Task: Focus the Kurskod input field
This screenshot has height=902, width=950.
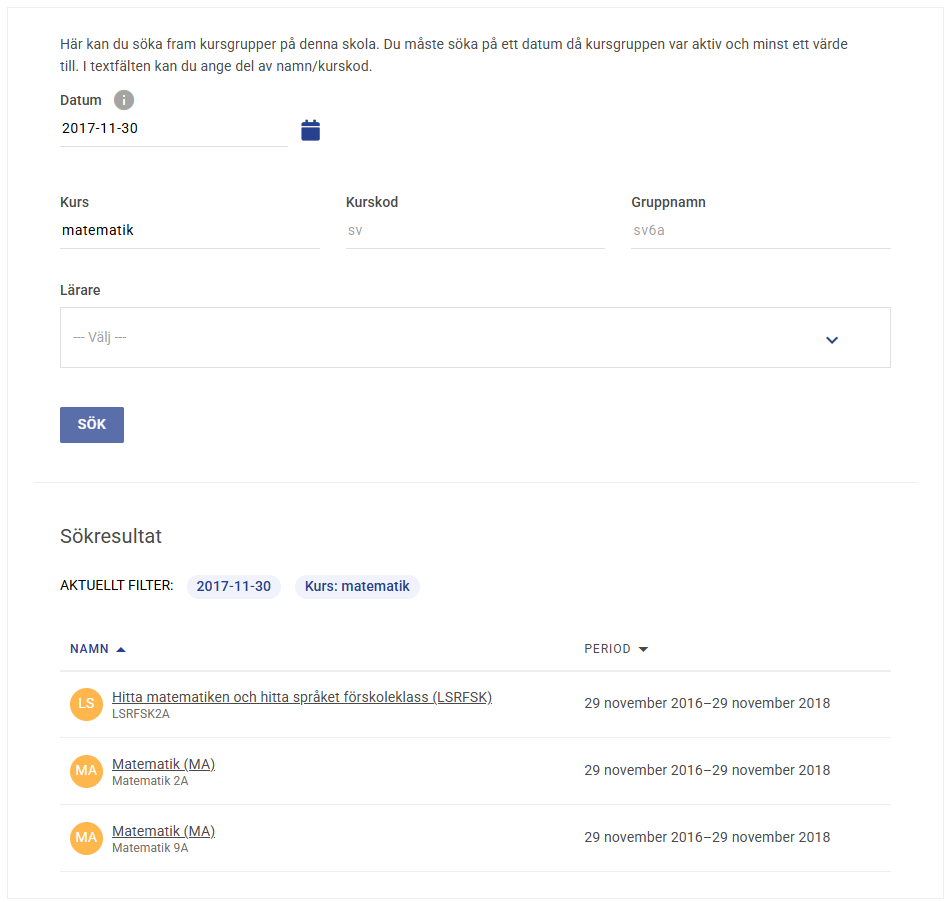Action: tap(475, 231)
